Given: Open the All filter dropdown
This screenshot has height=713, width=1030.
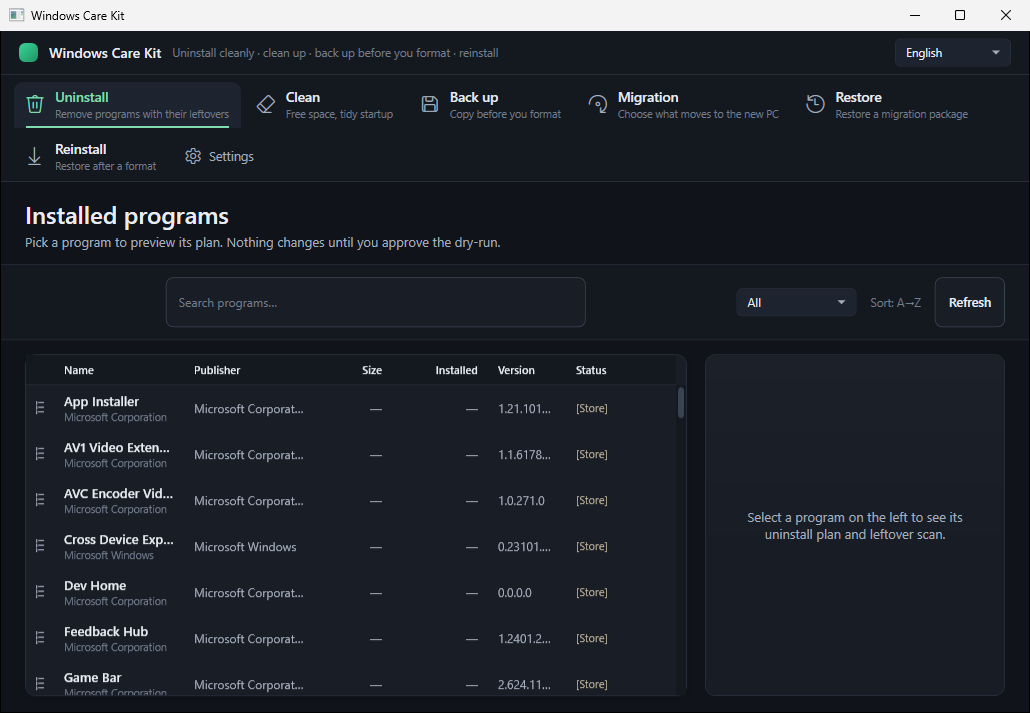Looking at the screenshot, I should pos(796,302).
